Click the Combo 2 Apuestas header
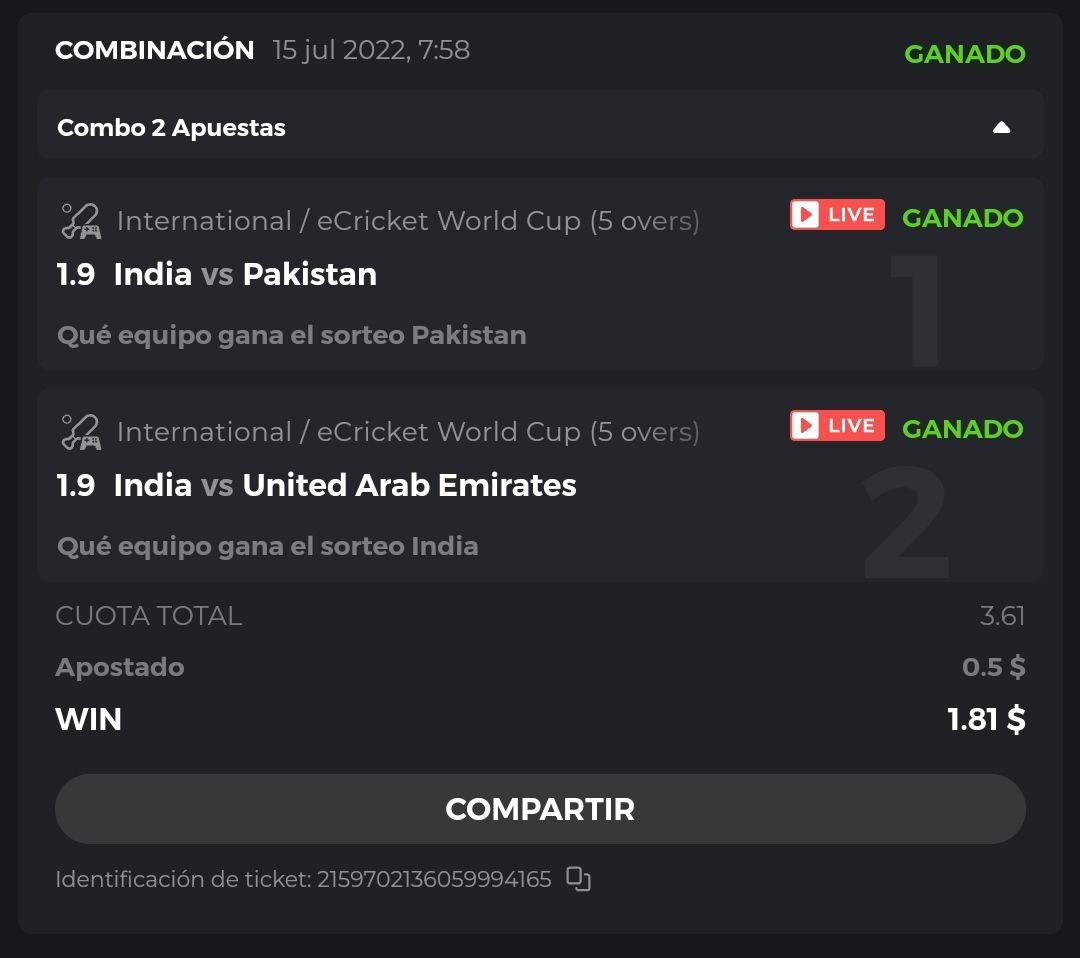Viewport: 1080px width, 958px height. tap(172, 128)
